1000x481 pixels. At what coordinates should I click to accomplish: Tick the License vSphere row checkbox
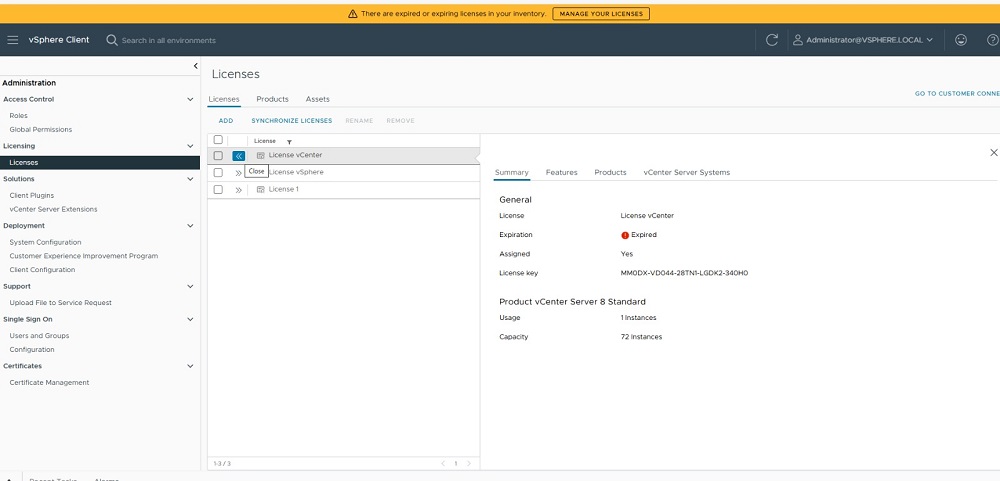tap(218, 172)
